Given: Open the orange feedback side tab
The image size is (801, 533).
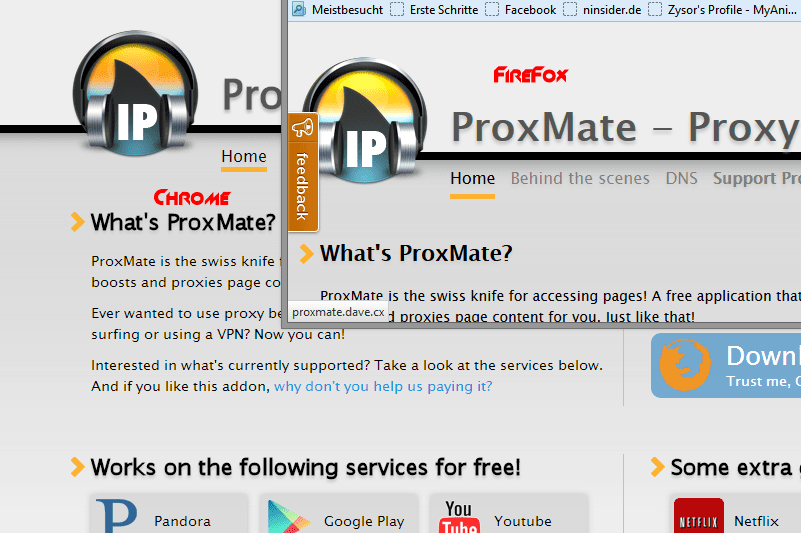Looking at the screenshot, I should click(x=303, y=172).
